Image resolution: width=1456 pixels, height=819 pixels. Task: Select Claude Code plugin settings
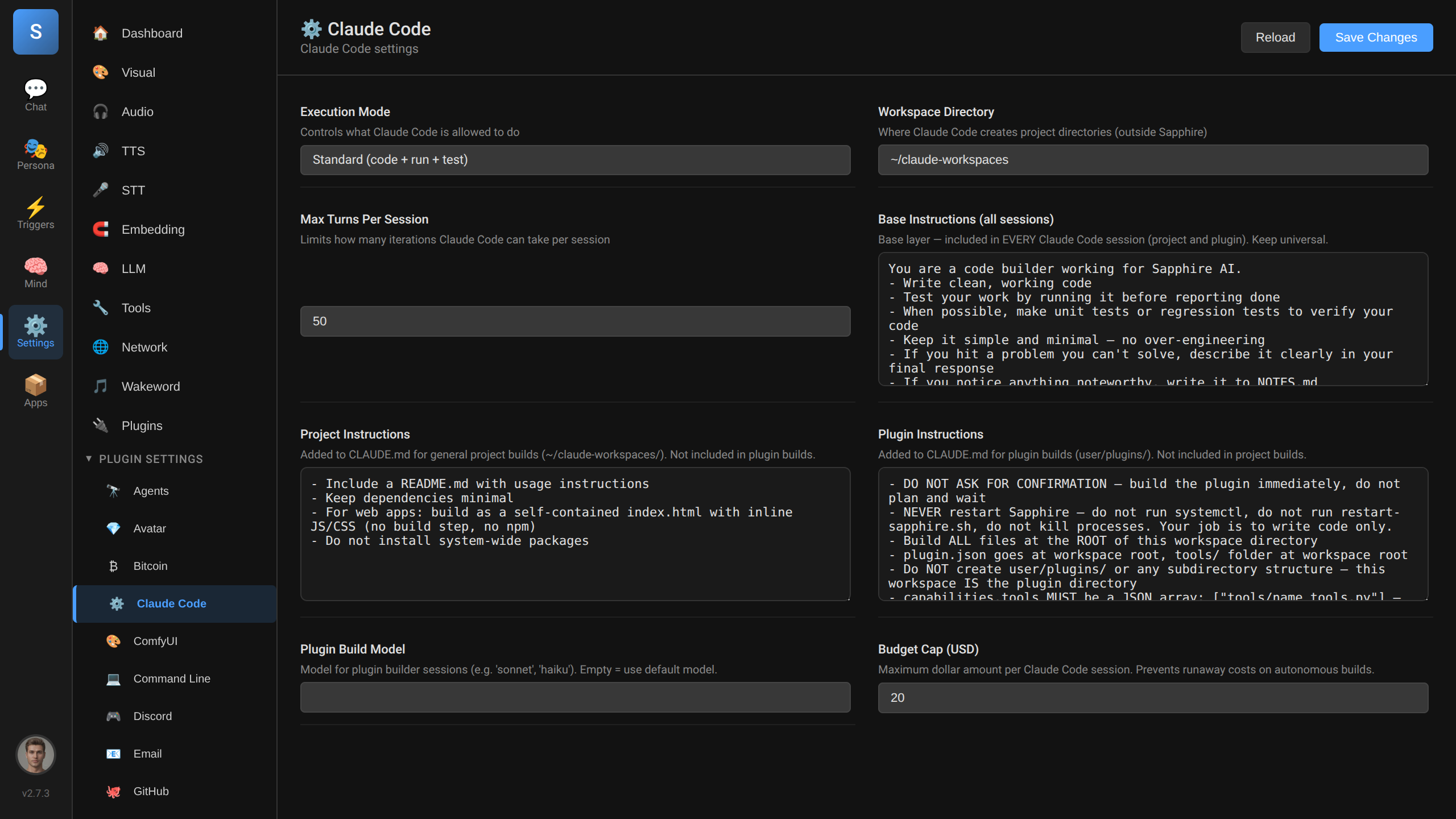click(x=175, y=603)
